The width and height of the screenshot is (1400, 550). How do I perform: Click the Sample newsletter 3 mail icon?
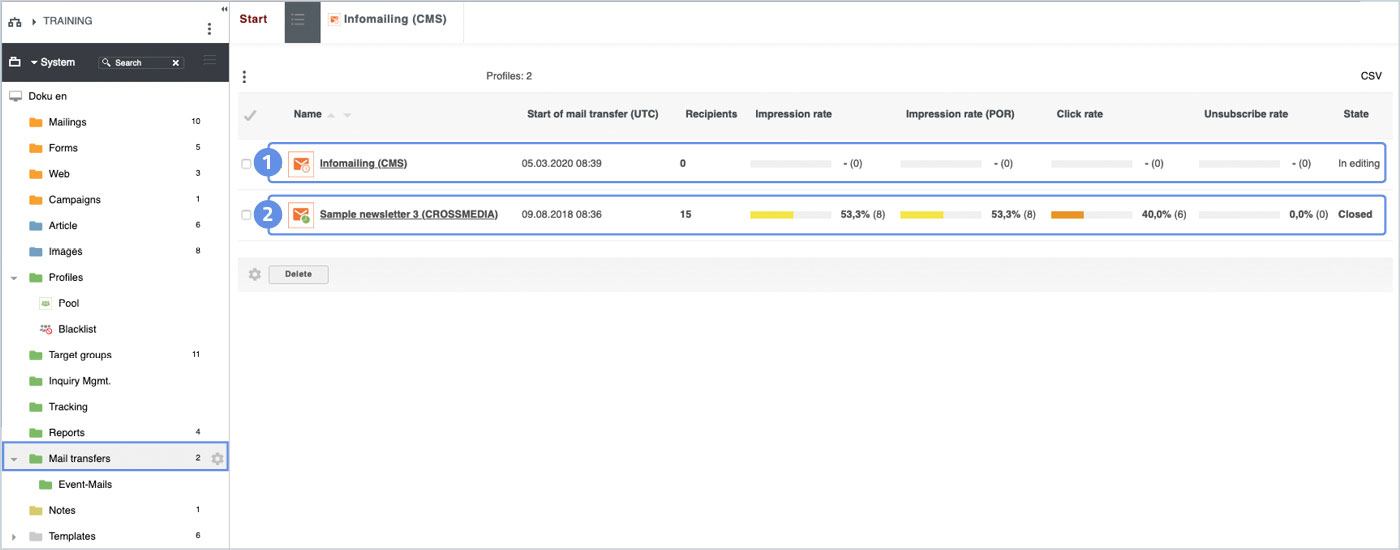coord(300,215)
